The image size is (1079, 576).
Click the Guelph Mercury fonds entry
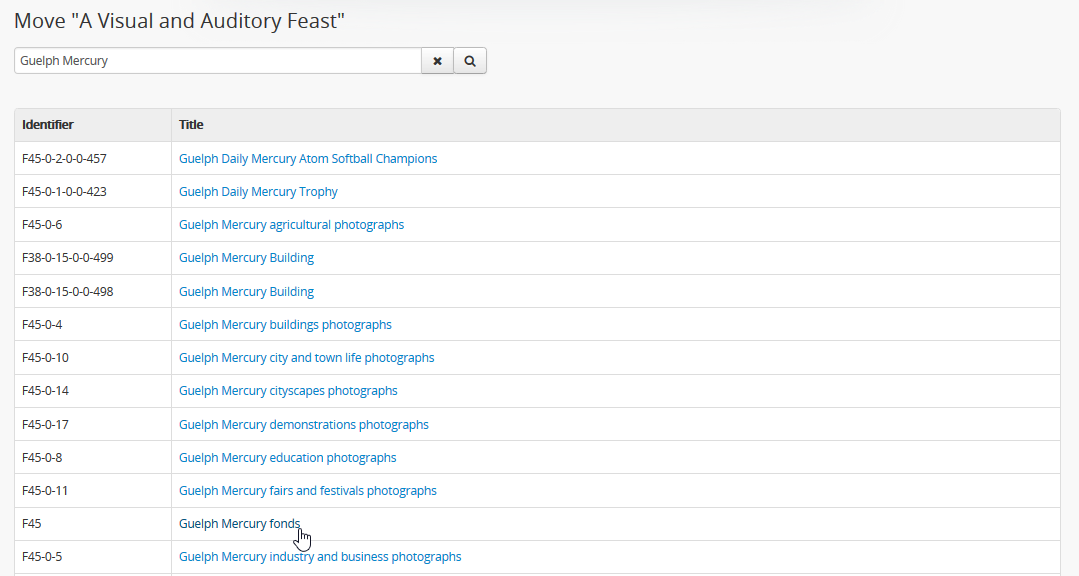[239, 524]
